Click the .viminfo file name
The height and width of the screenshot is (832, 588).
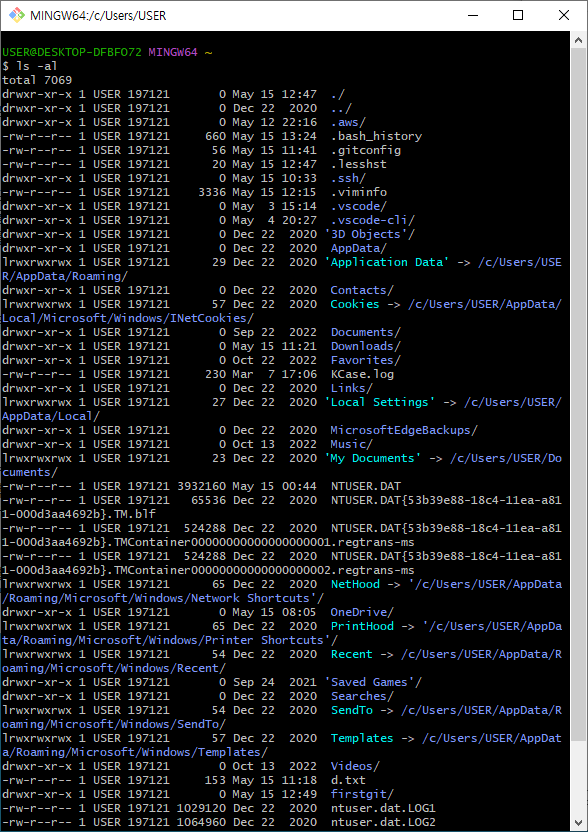(x=359, y=192)
